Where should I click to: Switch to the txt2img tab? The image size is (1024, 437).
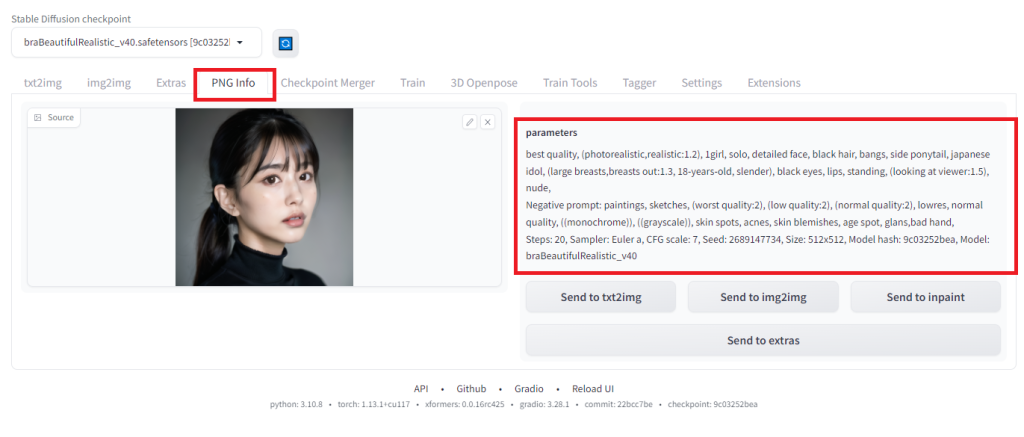pyautogui.click(x=42, y=83)
